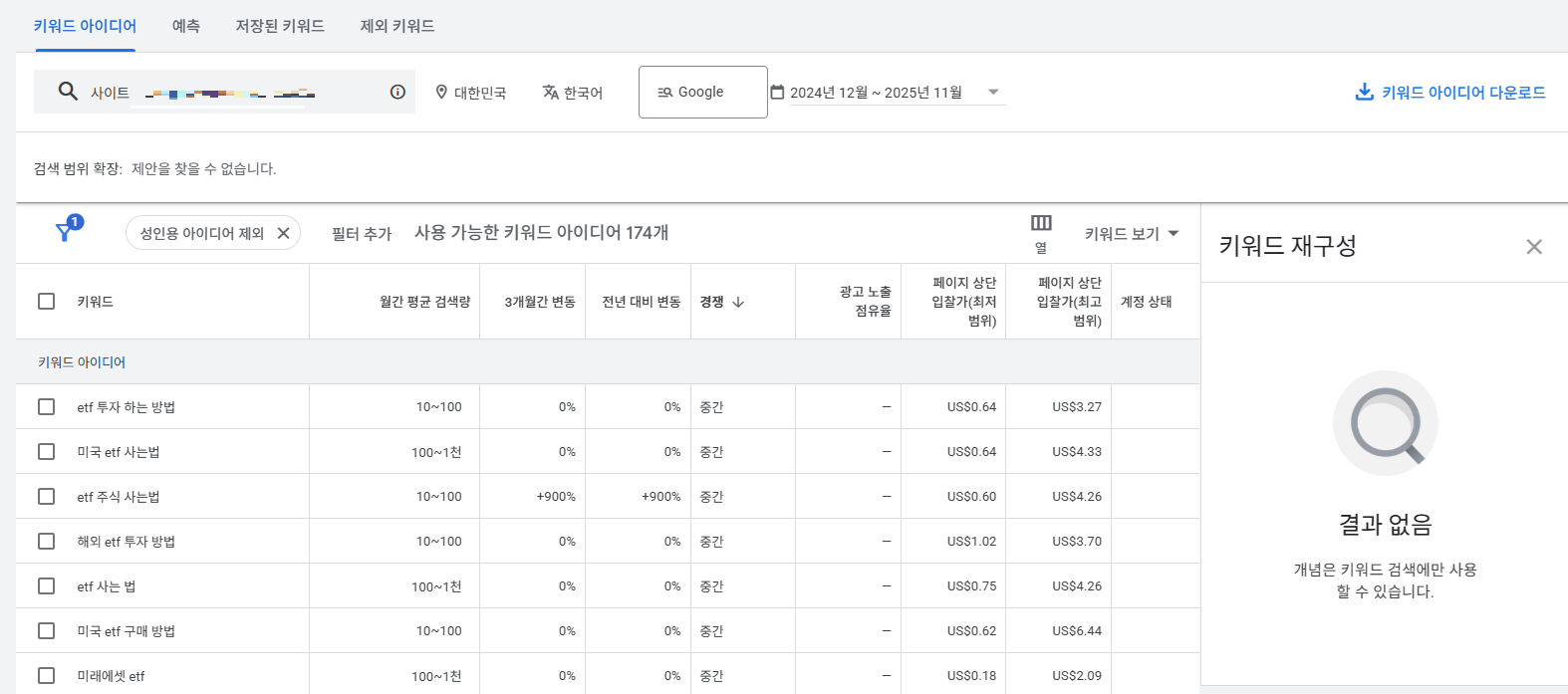The height and width of the screenshot is (694, 1568).
Task: Open the 저장된 키워드 tab
Action: (280, 26)
